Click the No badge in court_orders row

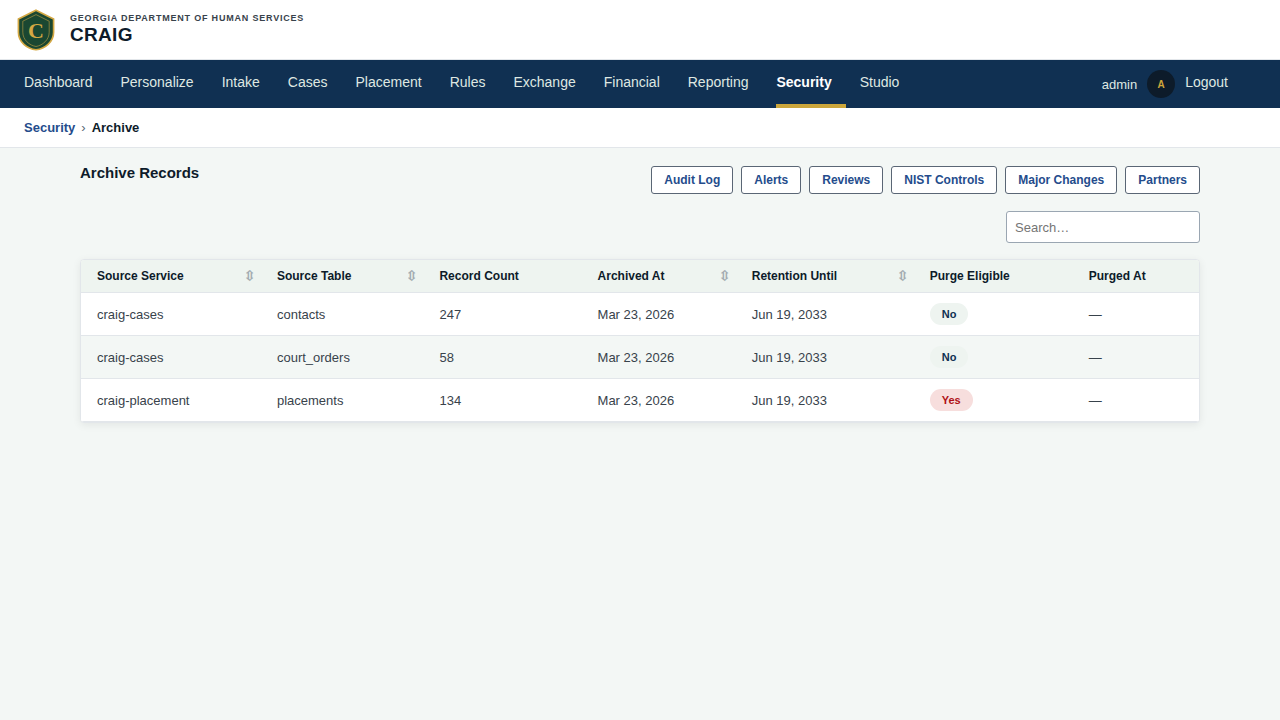point(949,357)
